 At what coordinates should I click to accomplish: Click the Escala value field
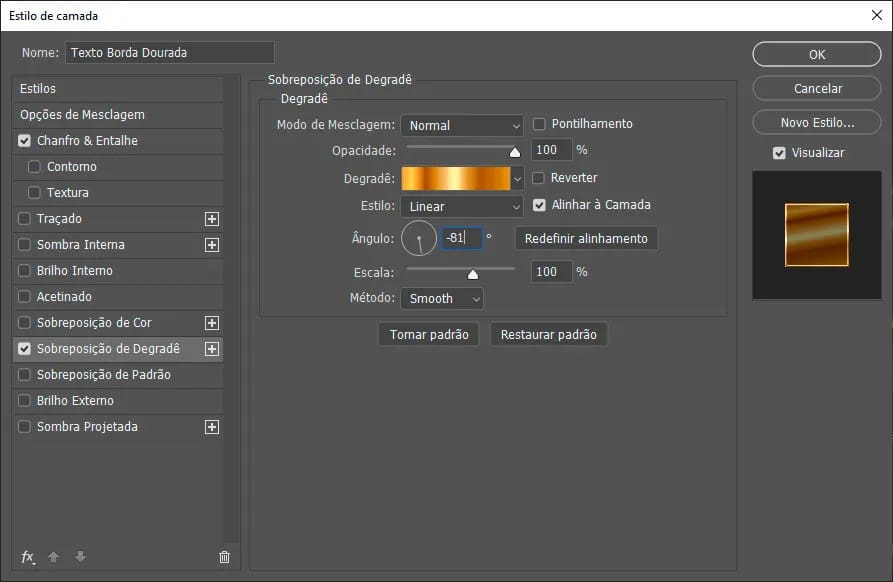(551, 272)
